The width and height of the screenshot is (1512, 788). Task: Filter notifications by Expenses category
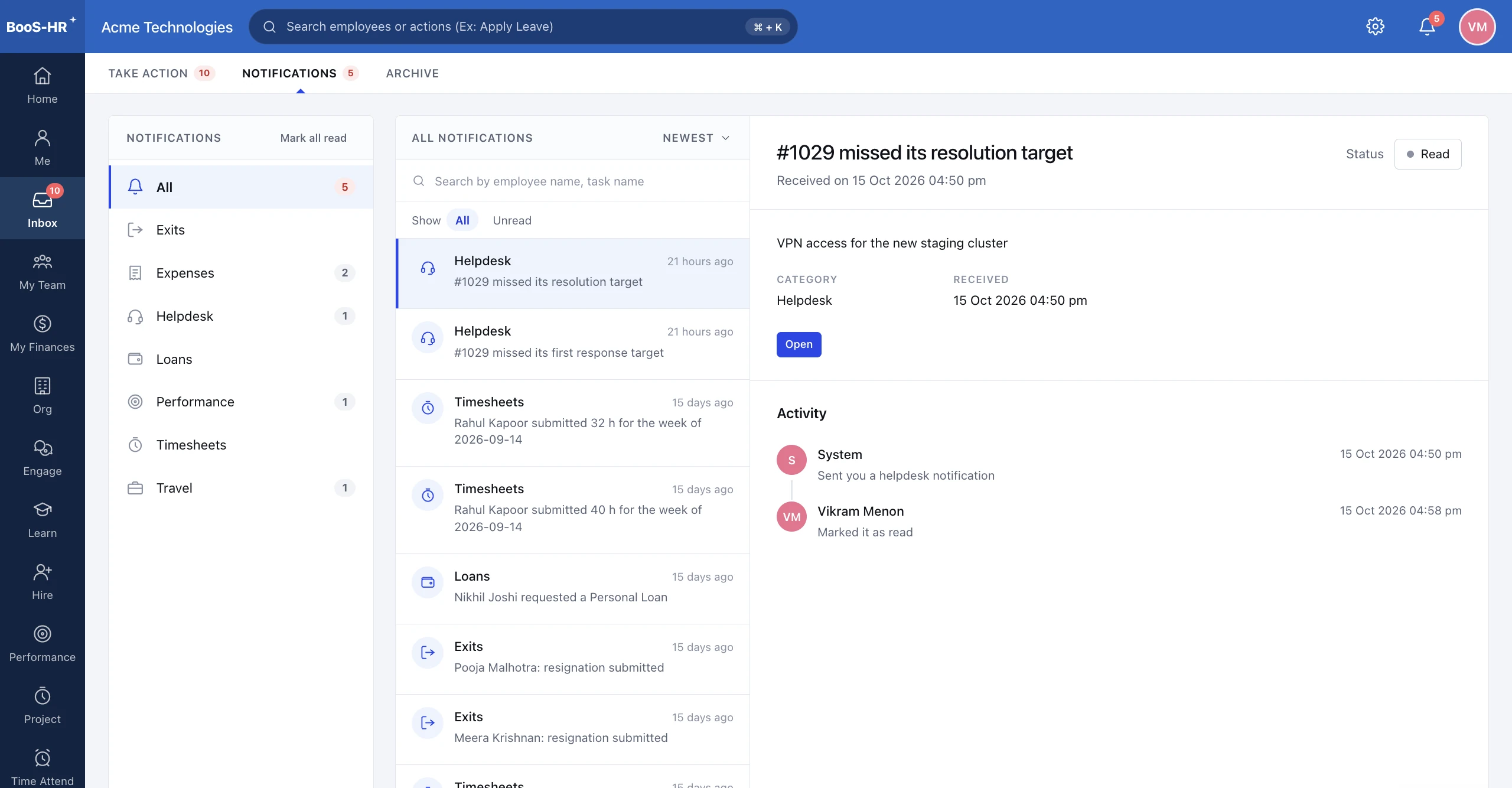click(x=241, y=273)
